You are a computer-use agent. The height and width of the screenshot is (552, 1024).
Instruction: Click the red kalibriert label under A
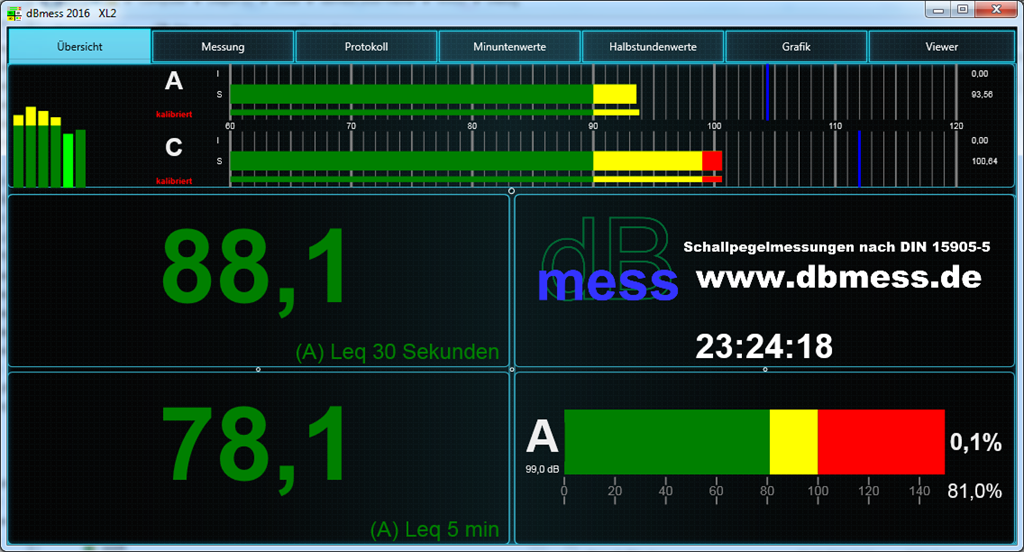click(x=173, y=114)
